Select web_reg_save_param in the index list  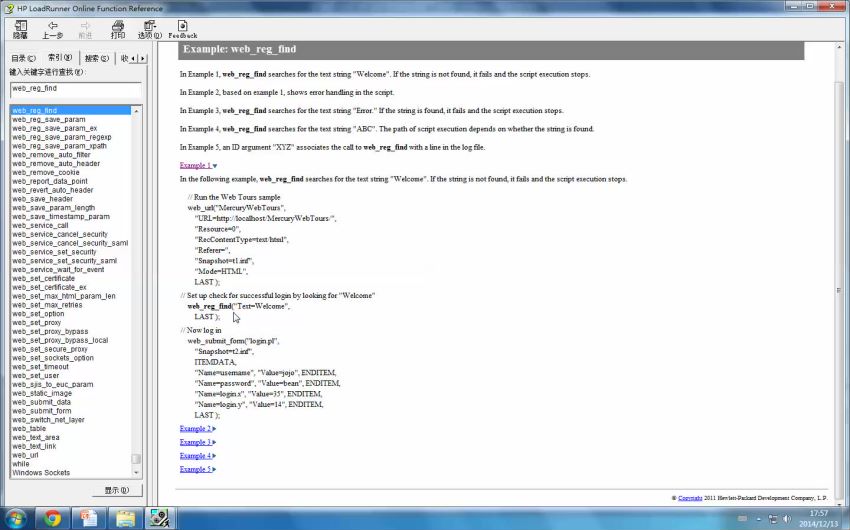click(48, 119)
